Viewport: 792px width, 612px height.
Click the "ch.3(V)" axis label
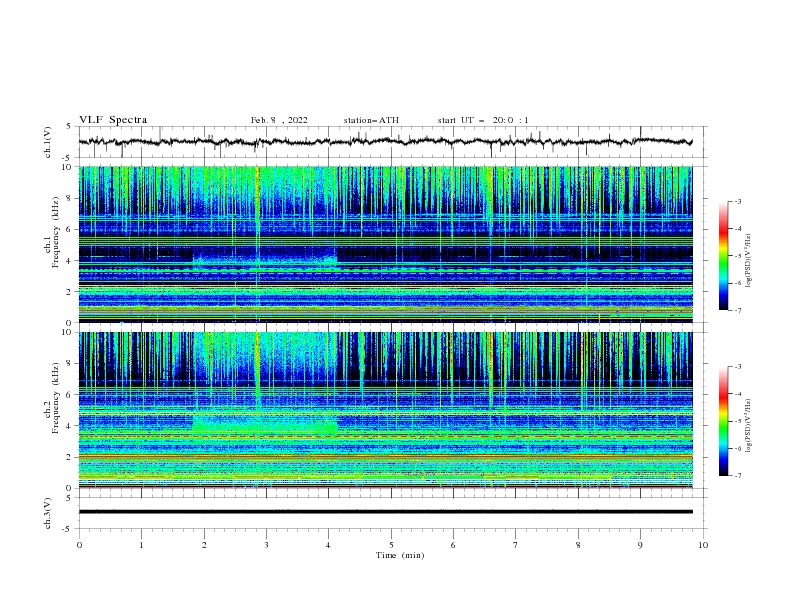48,513
